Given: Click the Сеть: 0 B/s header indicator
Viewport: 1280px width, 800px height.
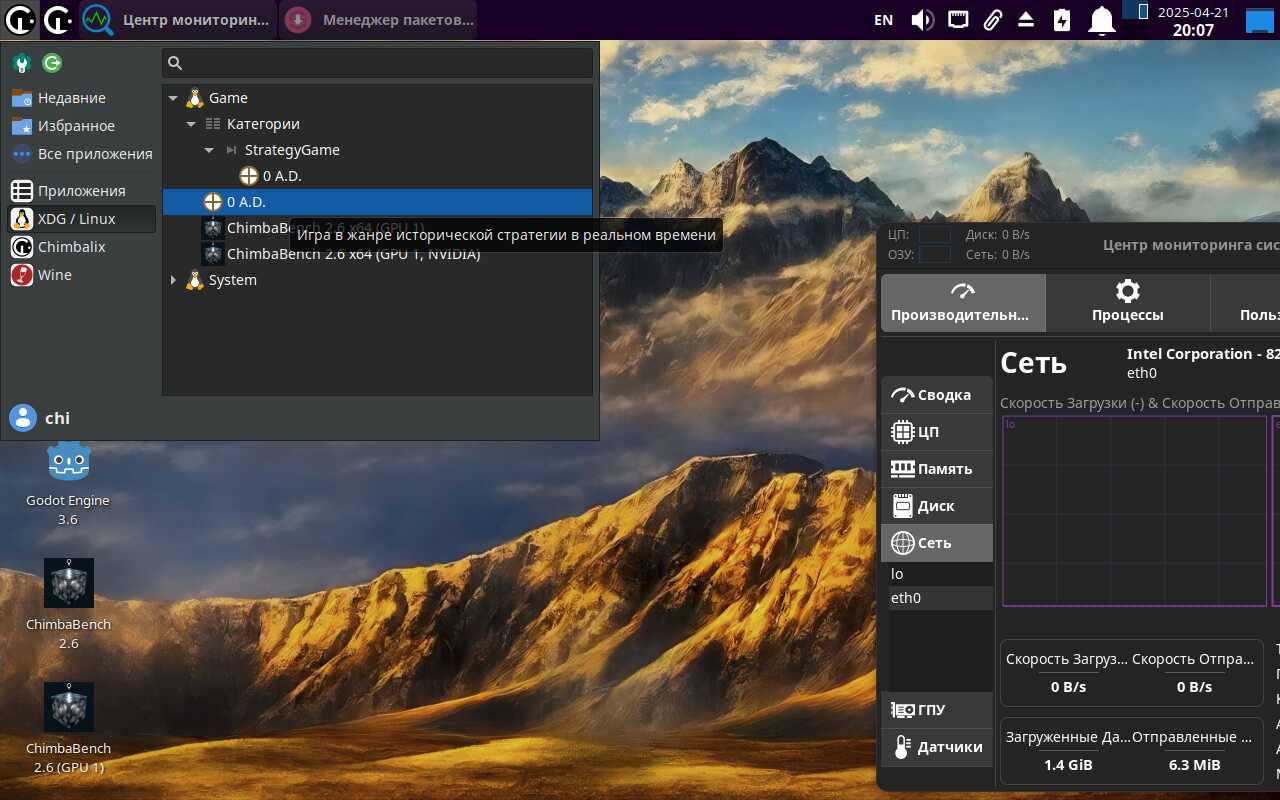Looking at the screenshot, I should coord(998,254).
